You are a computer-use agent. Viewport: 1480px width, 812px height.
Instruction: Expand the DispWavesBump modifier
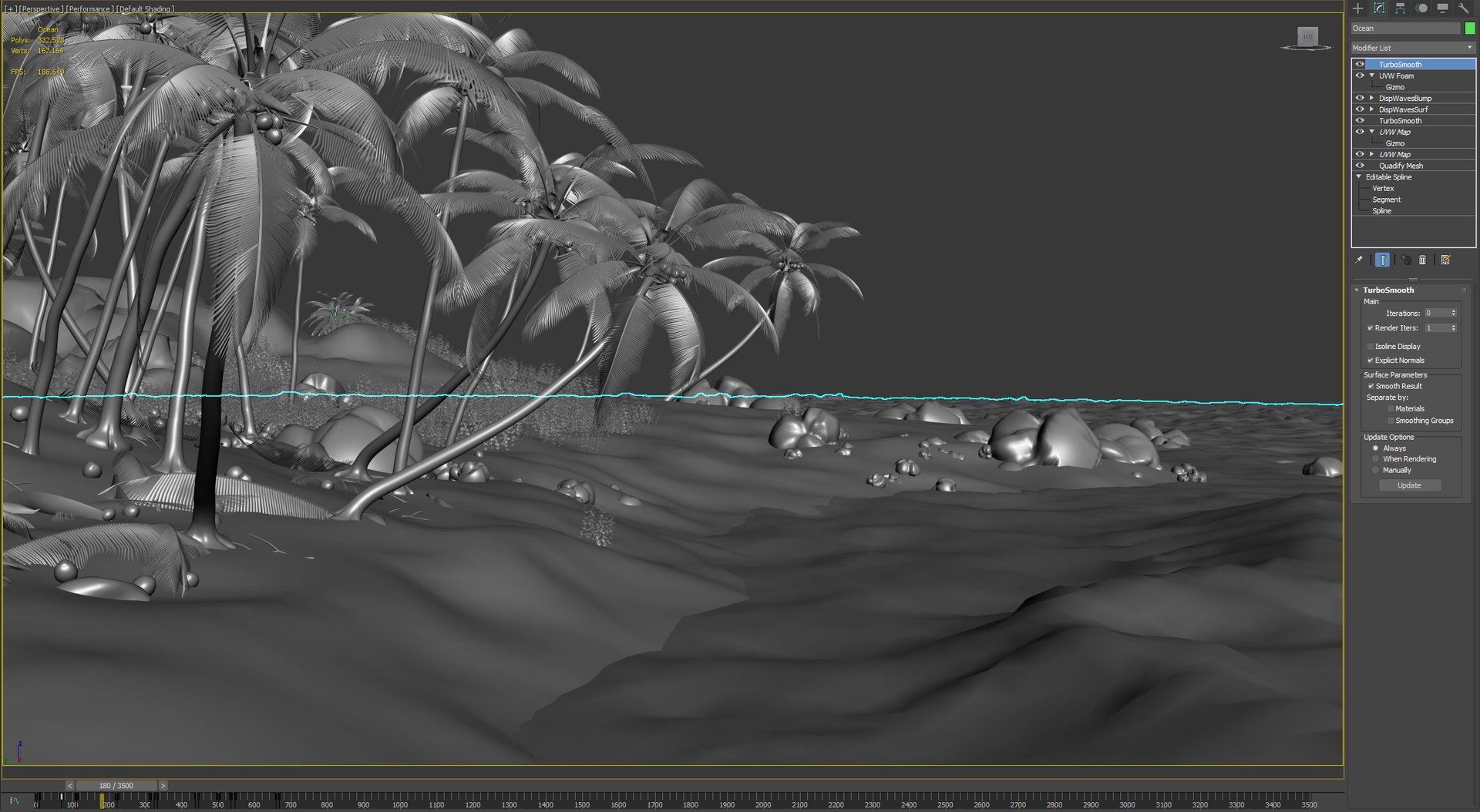(x=1371, y=98)
